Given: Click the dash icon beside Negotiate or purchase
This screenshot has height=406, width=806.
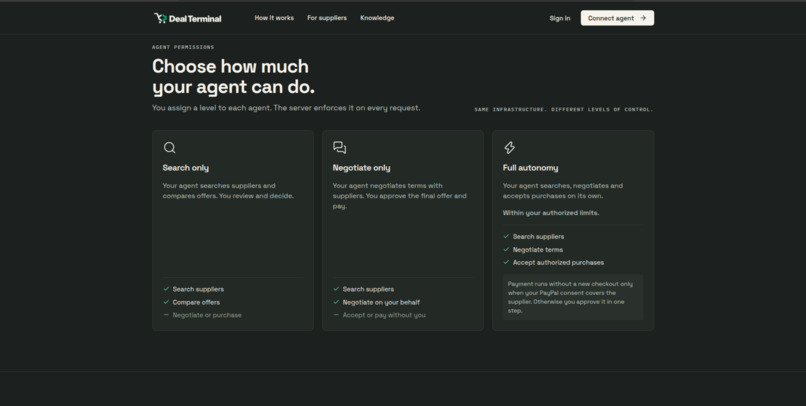Looking at the screenshot, I should click(x=166, y=315).
